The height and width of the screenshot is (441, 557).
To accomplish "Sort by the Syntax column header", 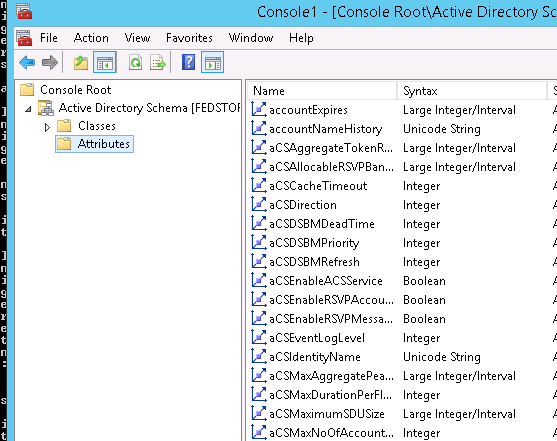I will click(472, 91).
